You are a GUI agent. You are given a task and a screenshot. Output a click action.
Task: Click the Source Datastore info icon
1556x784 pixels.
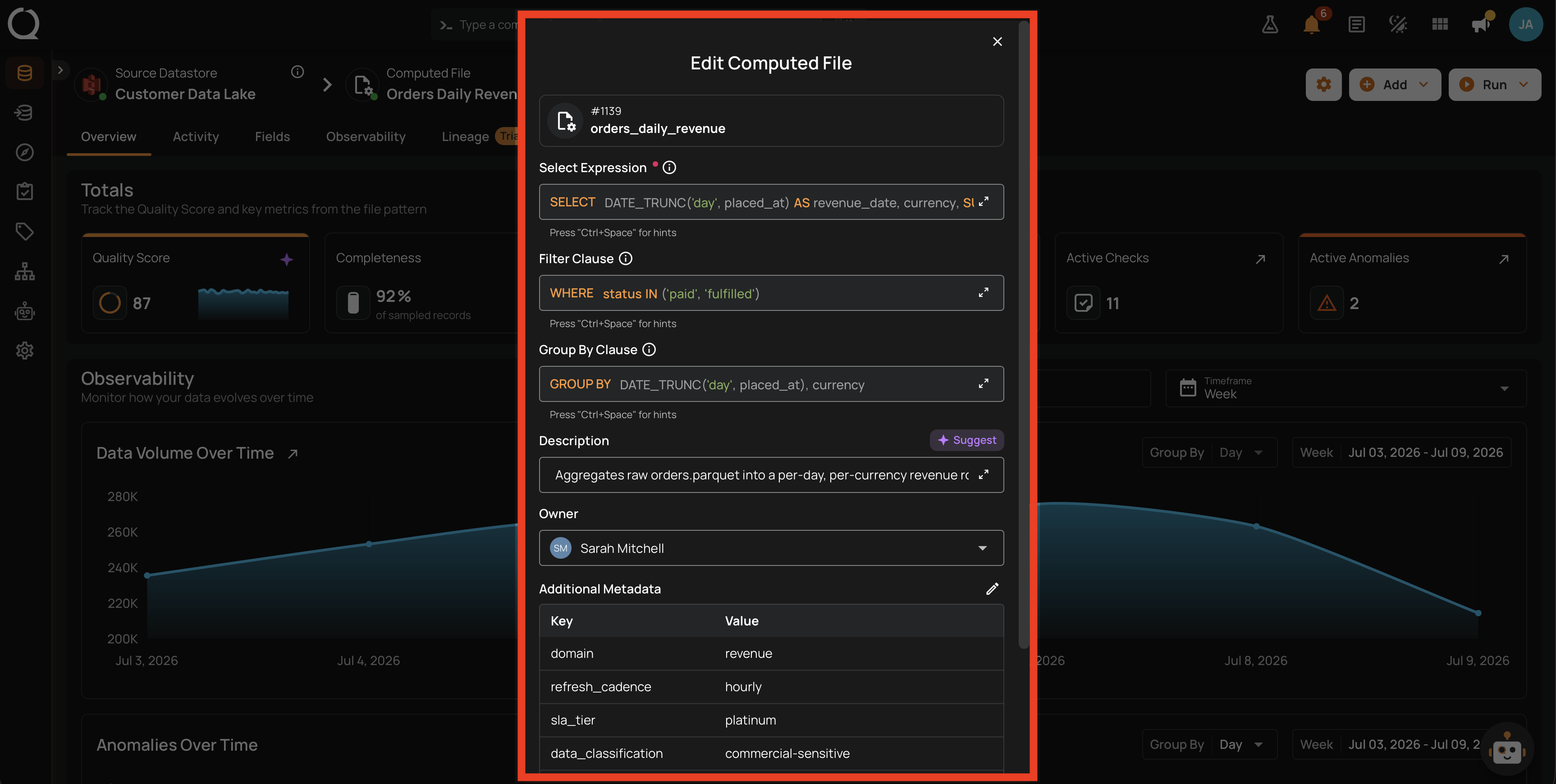[x=297, y=72]
